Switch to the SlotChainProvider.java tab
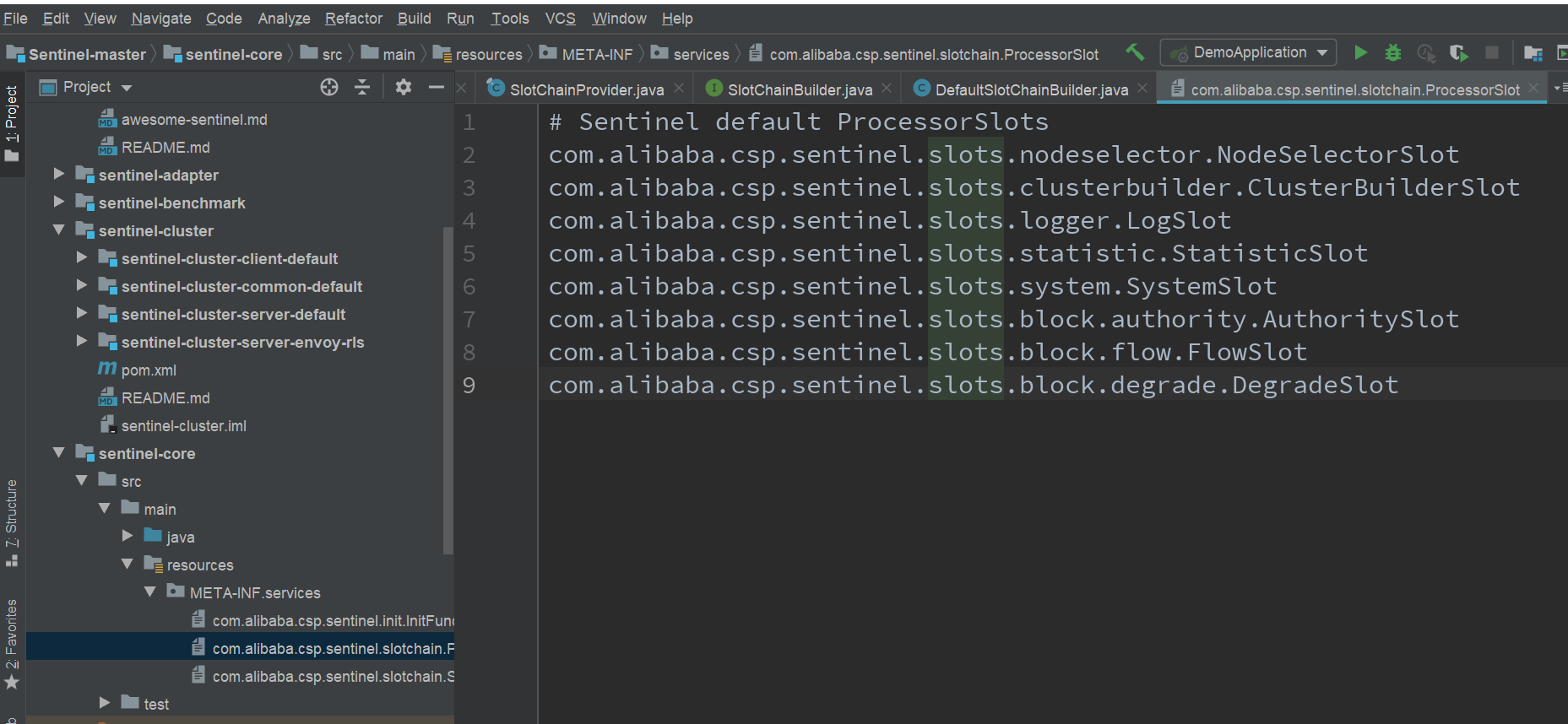The width and height of the screenshot is (1568, 724). pyautogui.click(x=587, y=89)
